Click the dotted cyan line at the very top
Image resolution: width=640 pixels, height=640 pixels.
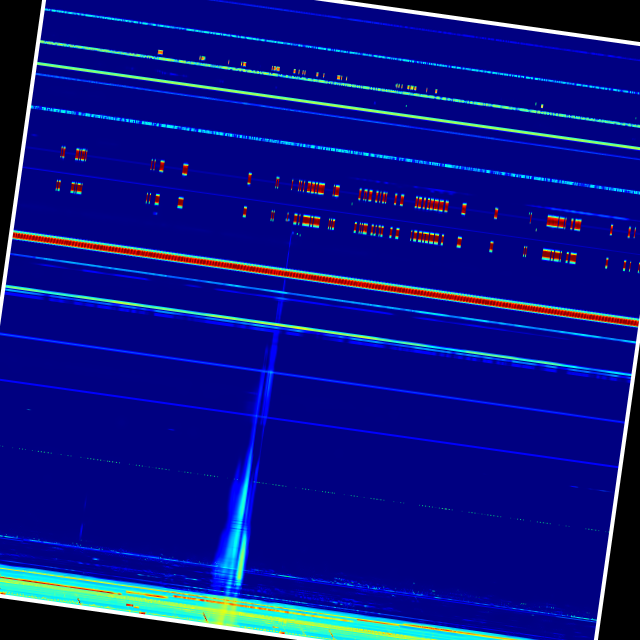(x=330, y=49)
